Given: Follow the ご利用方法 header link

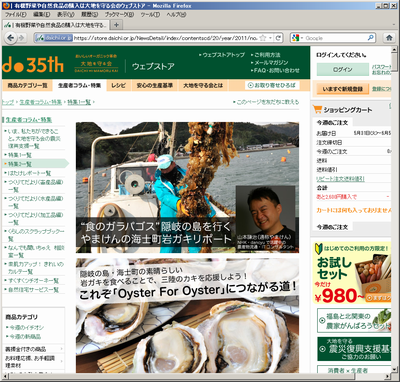Looking at the screenshot, I should point(266,55).
